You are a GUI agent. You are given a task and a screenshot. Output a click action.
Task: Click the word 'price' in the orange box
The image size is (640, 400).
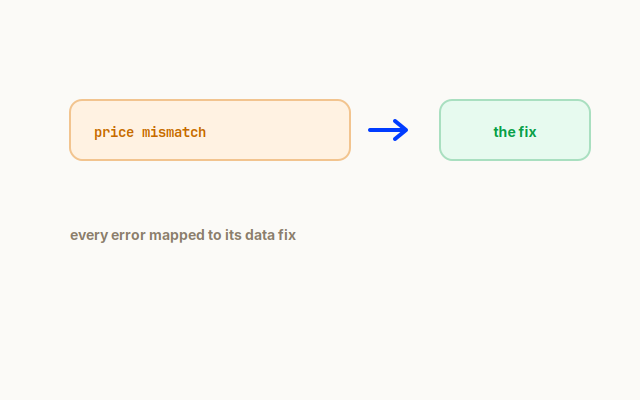[114, 133]
